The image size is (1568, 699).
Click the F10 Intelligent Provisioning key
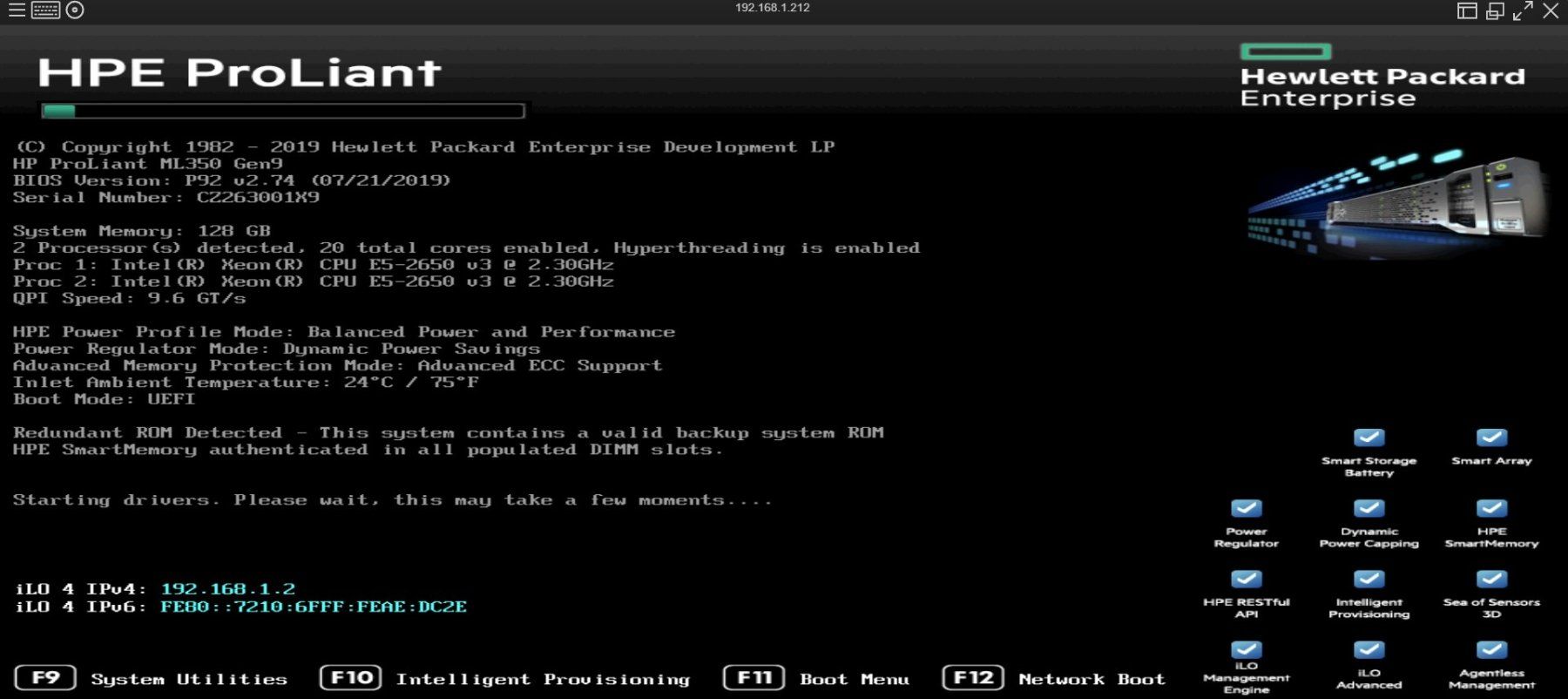(350, 678)
